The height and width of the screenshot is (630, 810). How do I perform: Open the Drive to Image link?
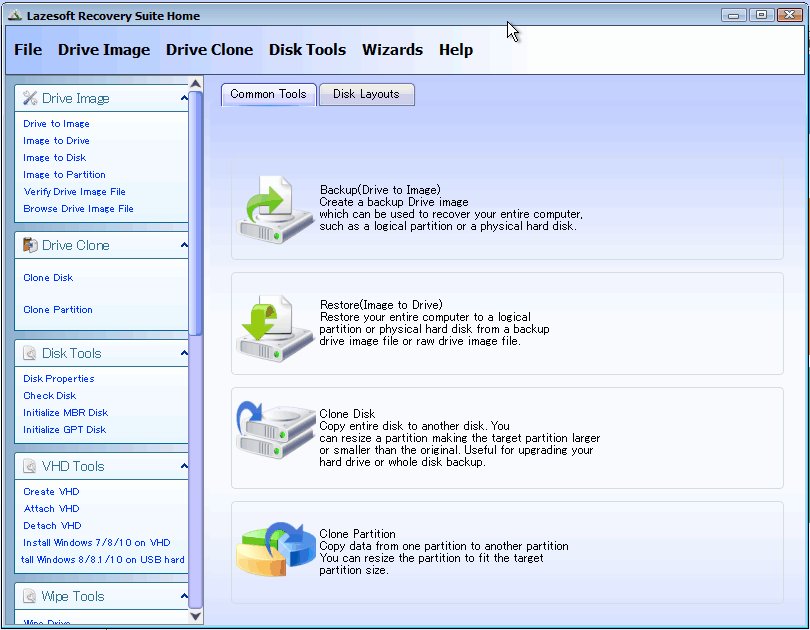56,123
